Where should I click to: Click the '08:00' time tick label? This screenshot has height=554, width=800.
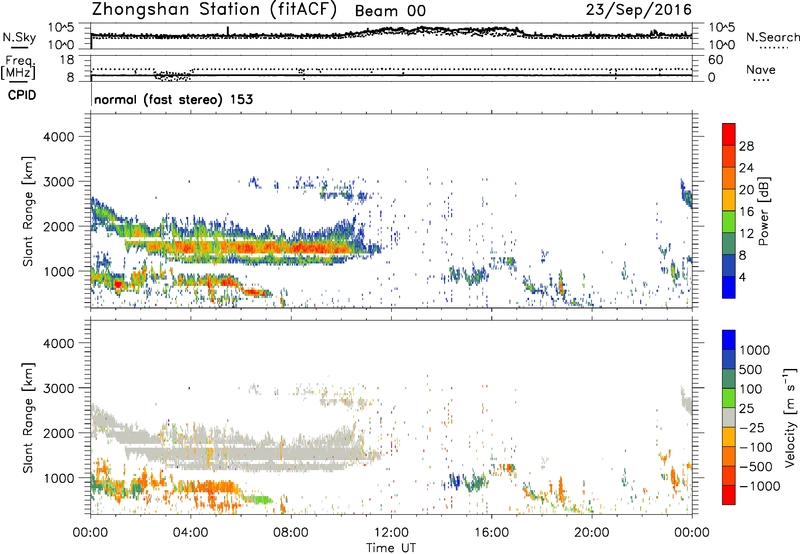(291, 533)
